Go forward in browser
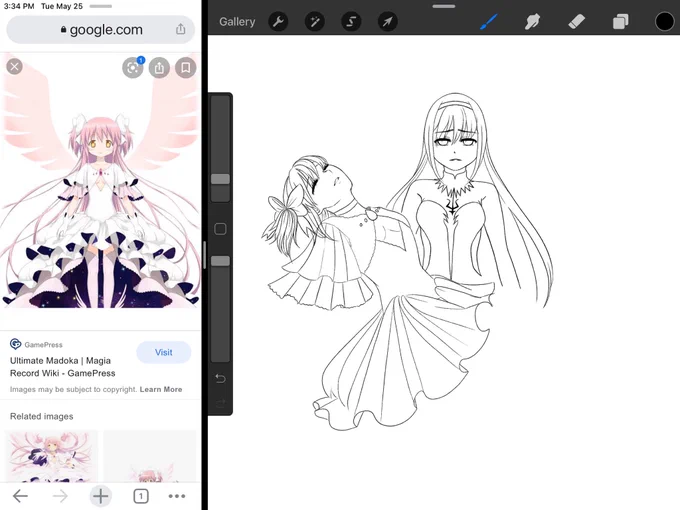The width and height of the screenshot is (680, 510). pos(60,496)
